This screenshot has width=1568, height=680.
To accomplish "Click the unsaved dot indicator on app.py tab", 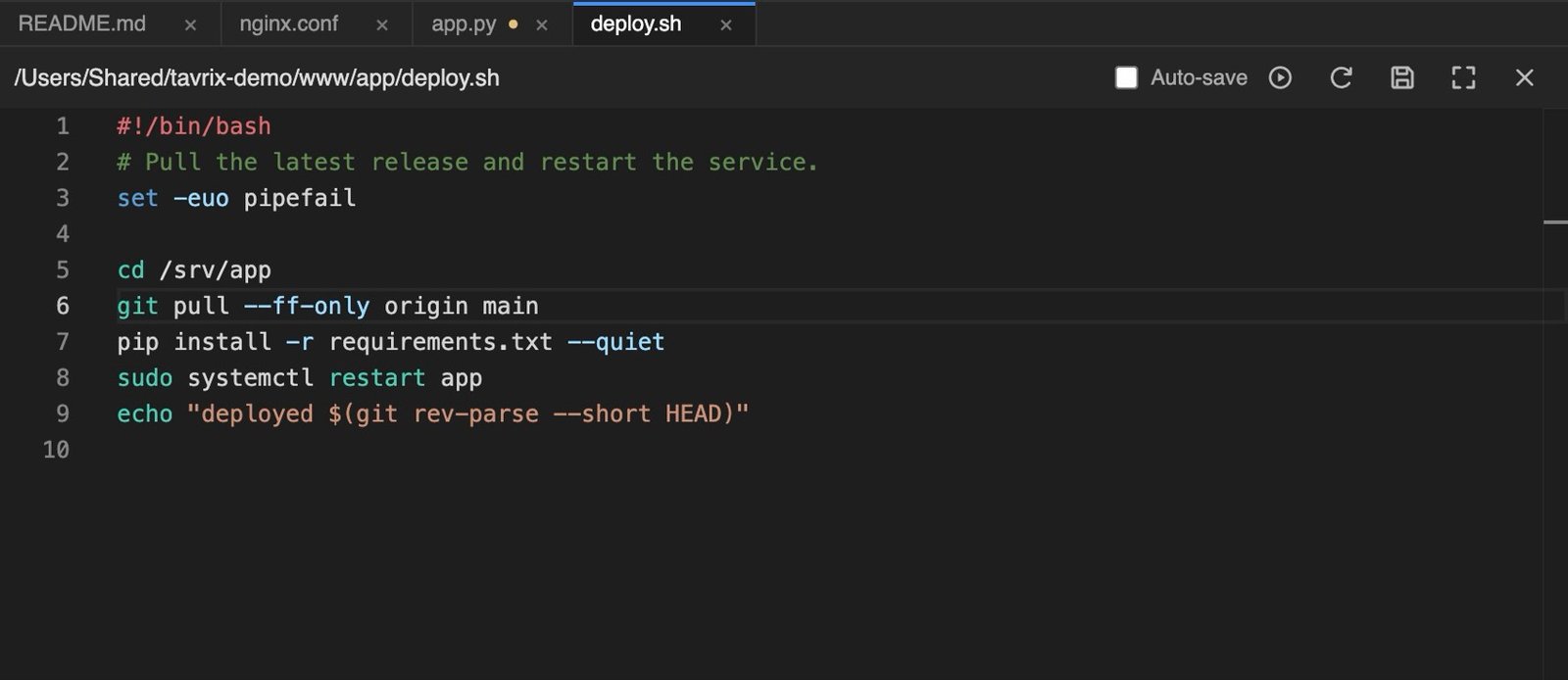I will pos(513,24).
